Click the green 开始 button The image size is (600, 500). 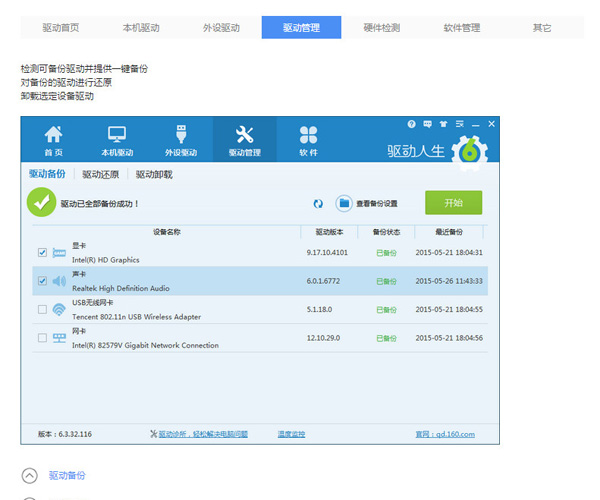453,203
